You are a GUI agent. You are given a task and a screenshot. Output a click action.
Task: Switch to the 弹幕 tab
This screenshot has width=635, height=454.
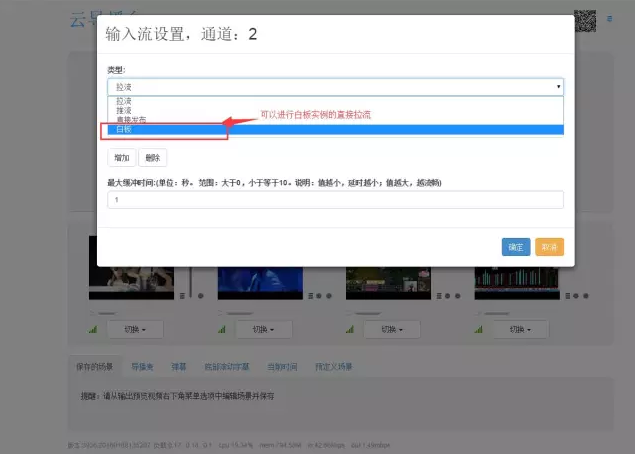pos(179,367)
